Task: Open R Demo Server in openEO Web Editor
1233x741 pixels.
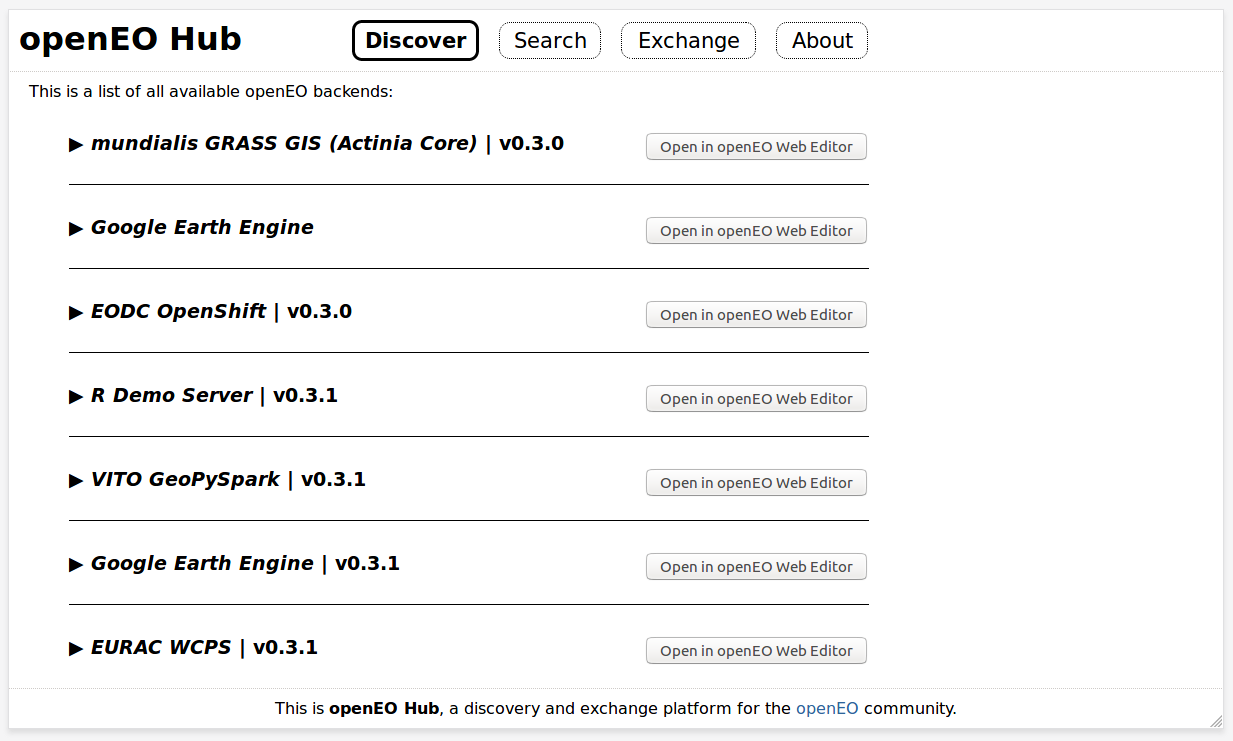Action: click(x=756, y=398)
